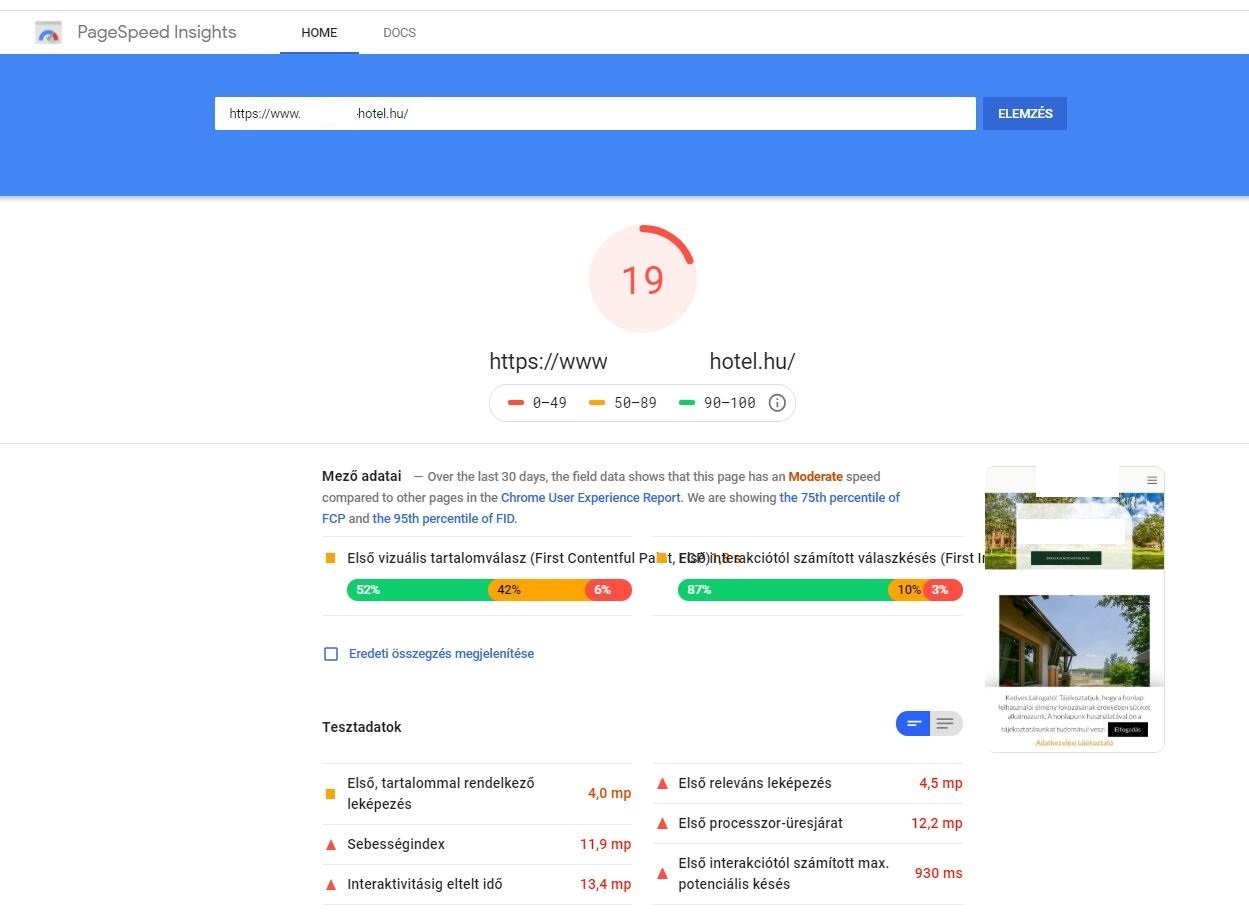Click the PageSpeed Insights logo icon

pyautogui.click(x=47, y=32)
